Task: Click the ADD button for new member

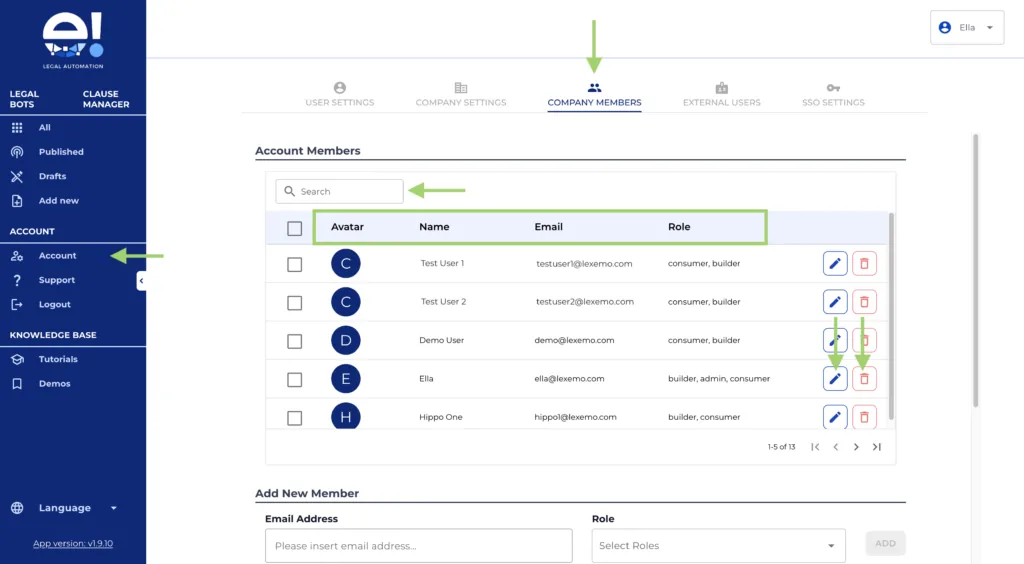Action: coord(885,543)
